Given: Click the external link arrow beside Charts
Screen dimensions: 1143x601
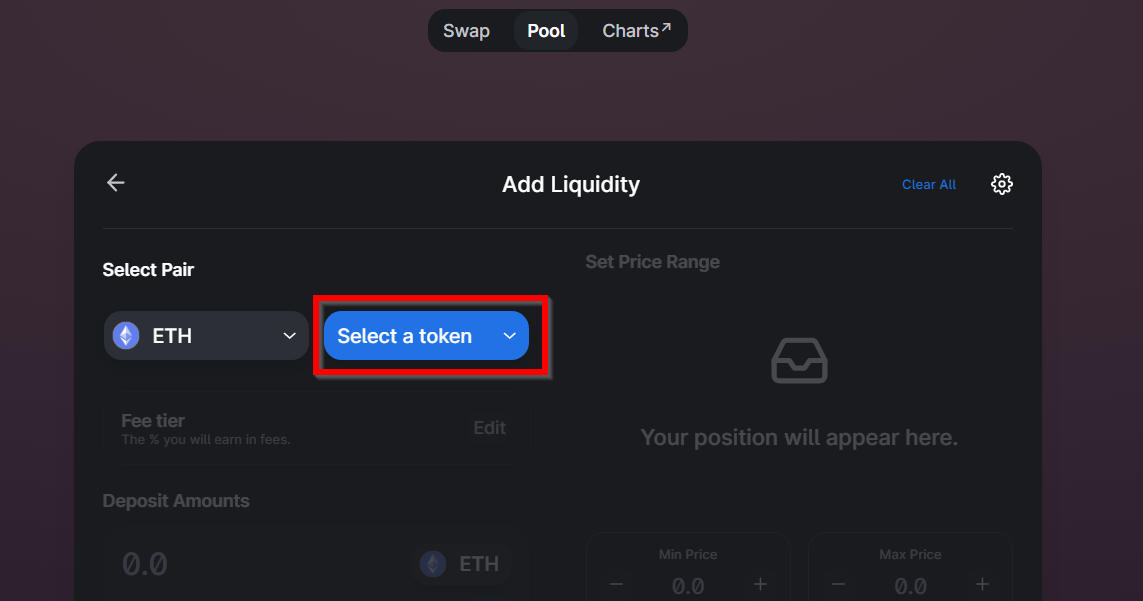Looking at the screenshot, I should click(666, 27).
